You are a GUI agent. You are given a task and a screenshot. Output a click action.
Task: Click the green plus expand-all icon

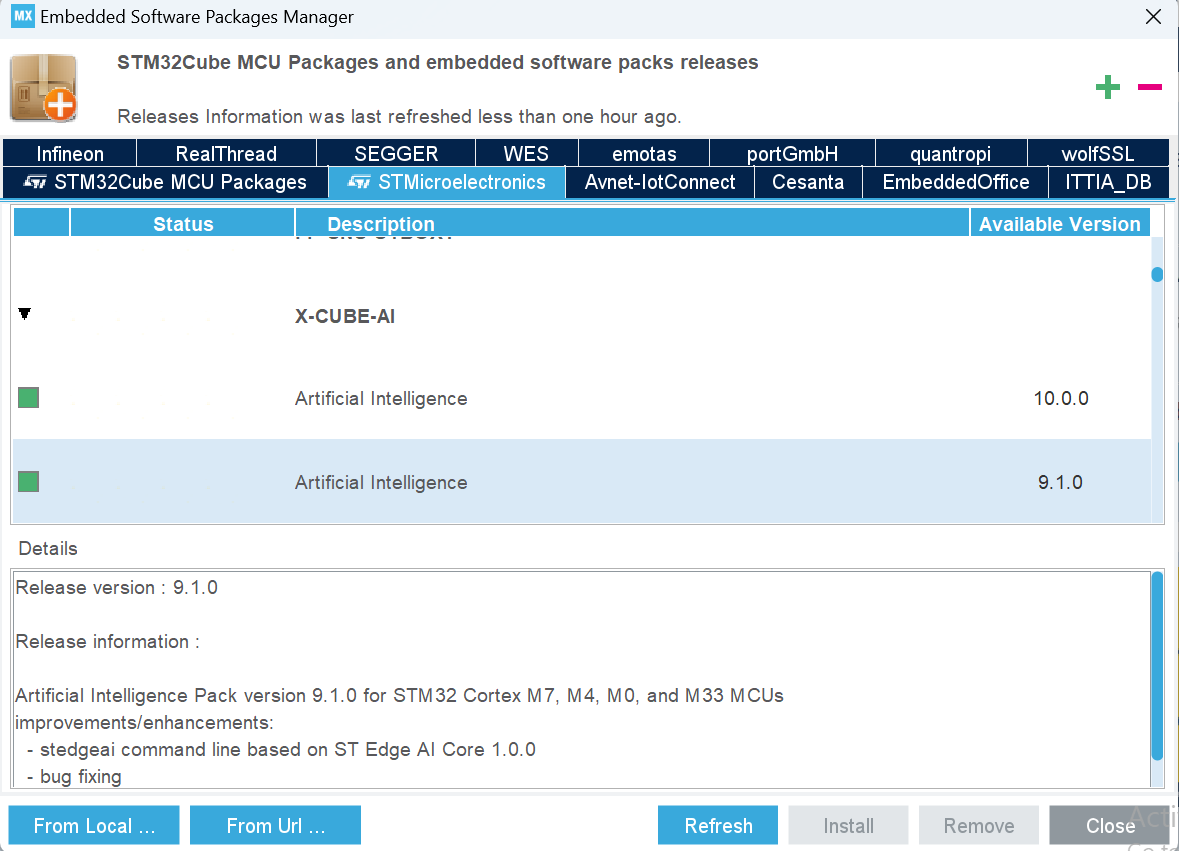click(1108, 87)
